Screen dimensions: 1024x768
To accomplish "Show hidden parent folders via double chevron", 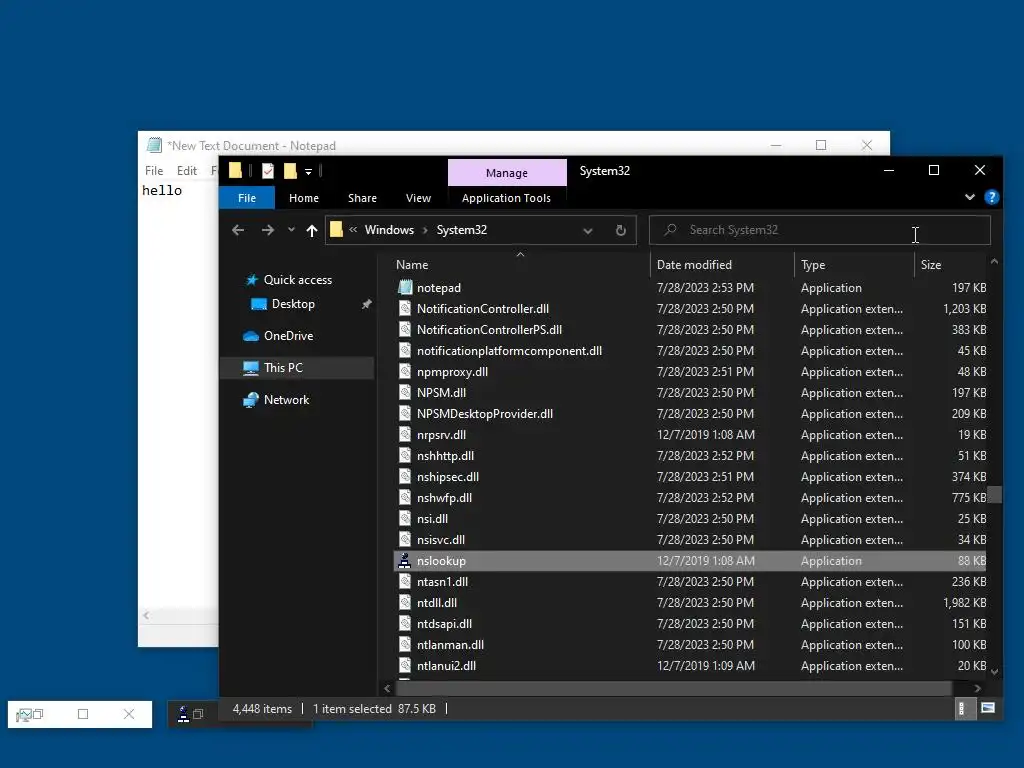I will coord(353,230).
